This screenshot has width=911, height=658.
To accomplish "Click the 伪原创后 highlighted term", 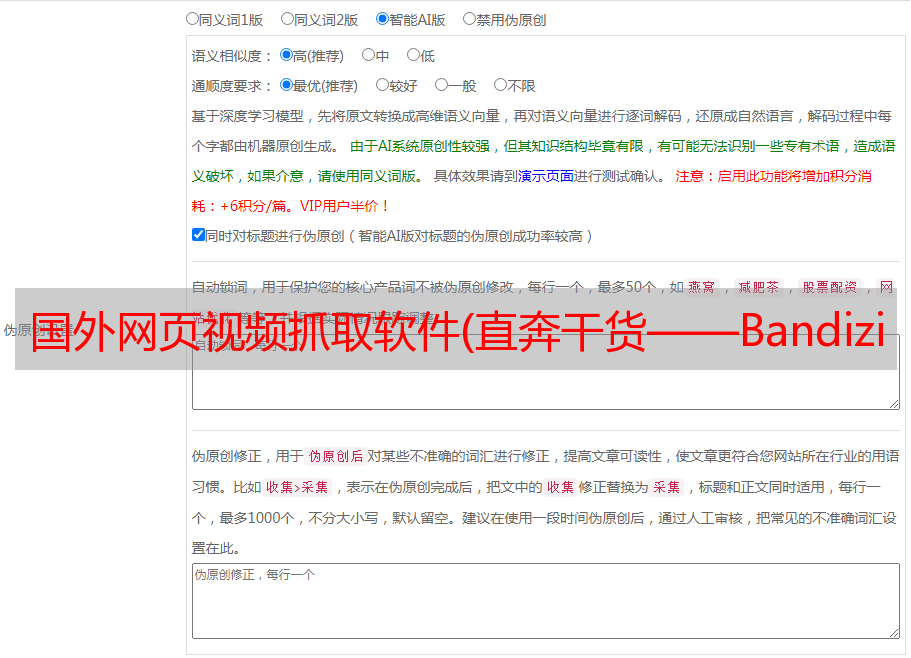I will 336,456.
